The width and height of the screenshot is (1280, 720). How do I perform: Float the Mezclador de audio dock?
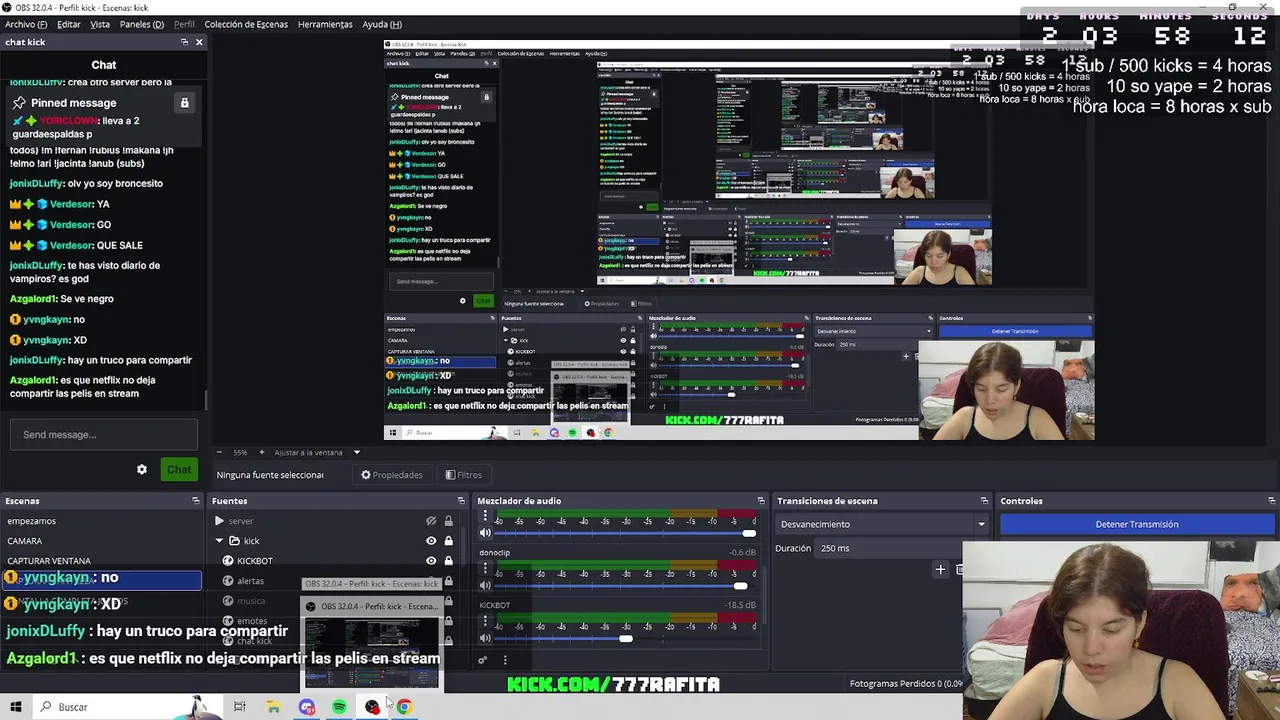[x=761, y=501]
